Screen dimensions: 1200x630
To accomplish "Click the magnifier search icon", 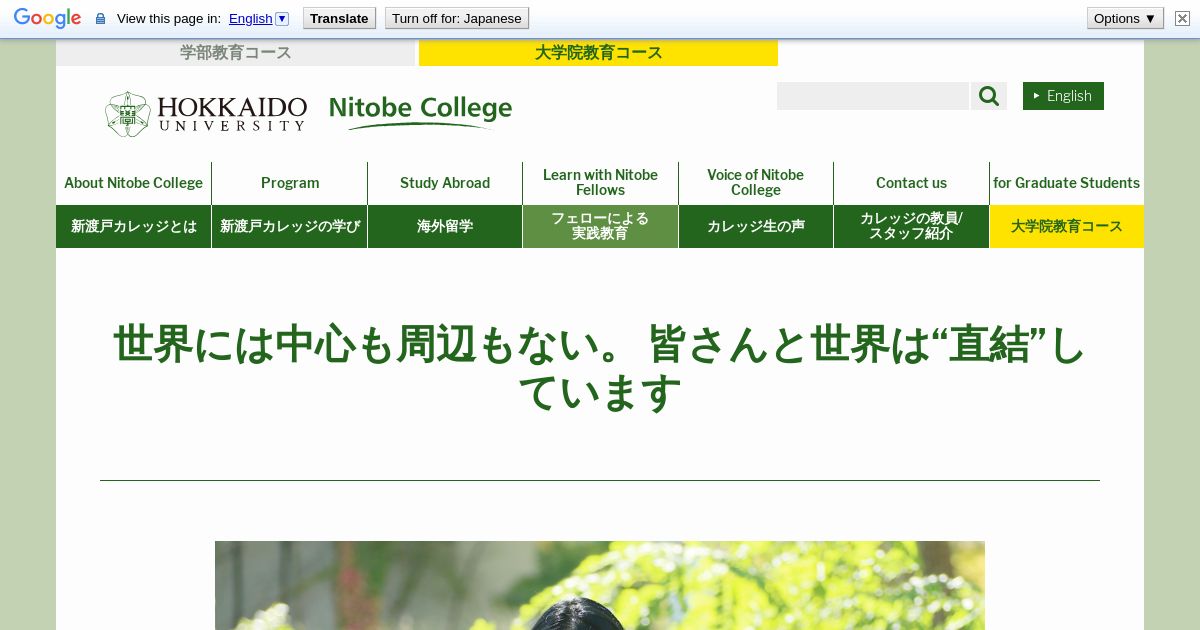I will pyautogui.click(x=989, y=96).
